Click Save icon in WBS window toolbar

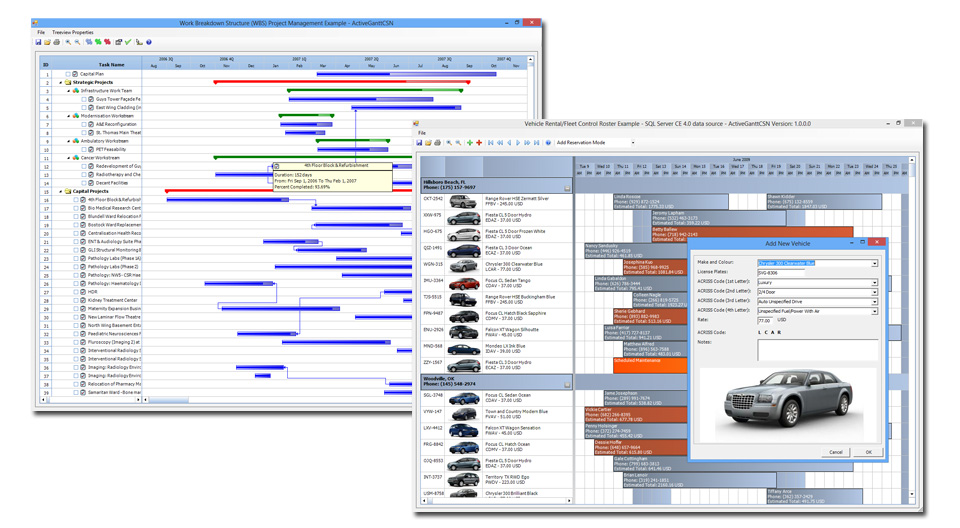pyautogui.click(x=38, y=42)
